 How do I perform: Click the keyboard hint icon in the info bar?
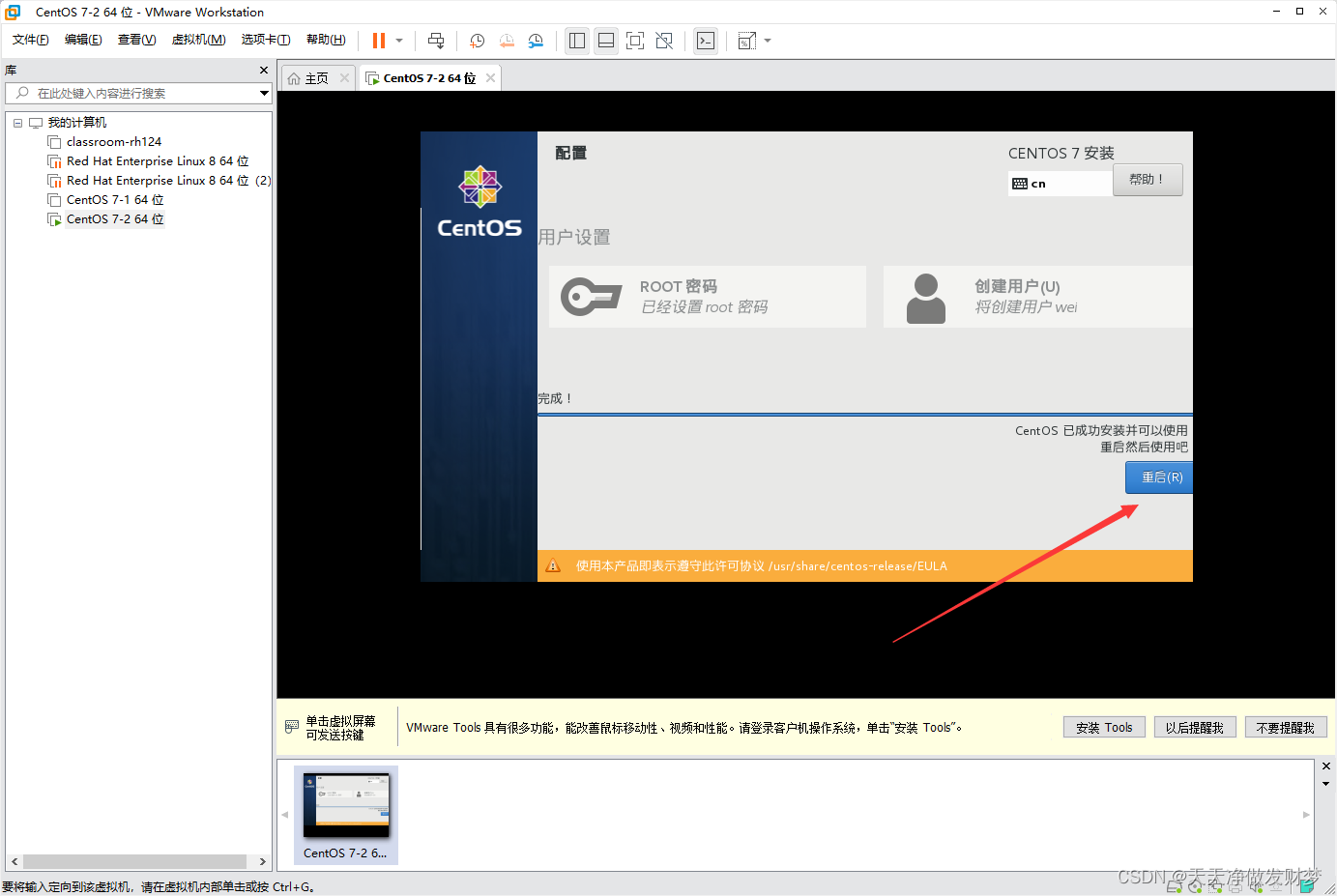(292, 727)
